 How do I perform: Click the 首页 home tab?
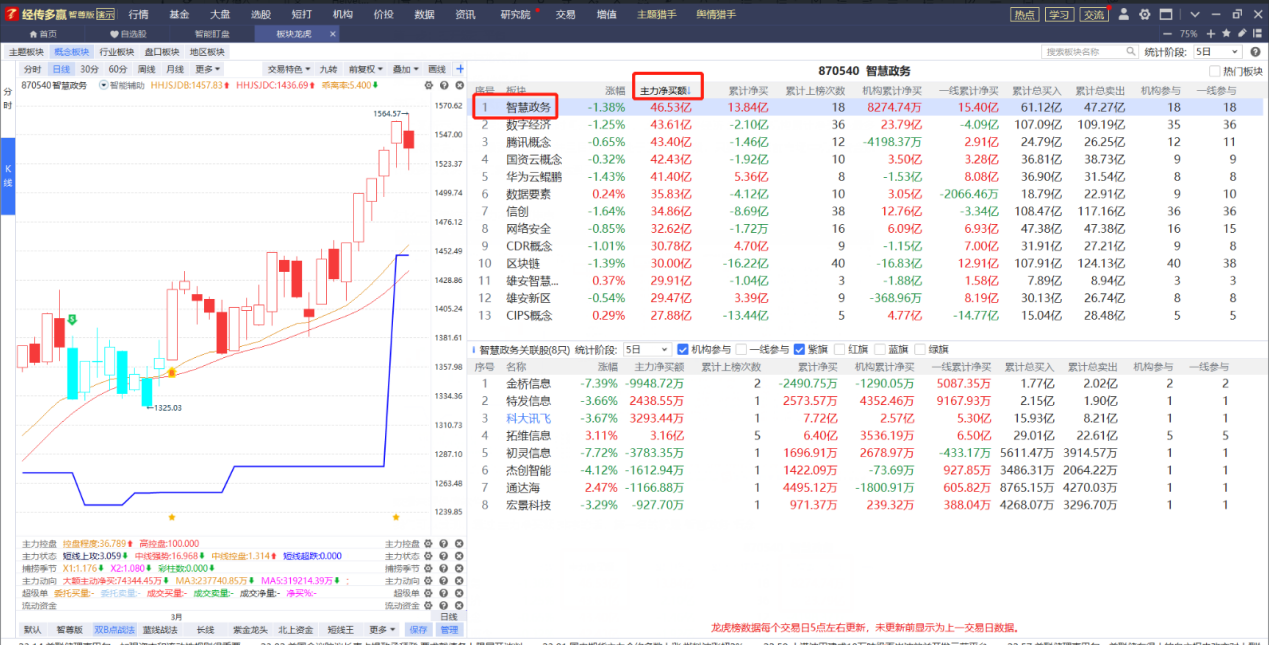coord(43,34)
